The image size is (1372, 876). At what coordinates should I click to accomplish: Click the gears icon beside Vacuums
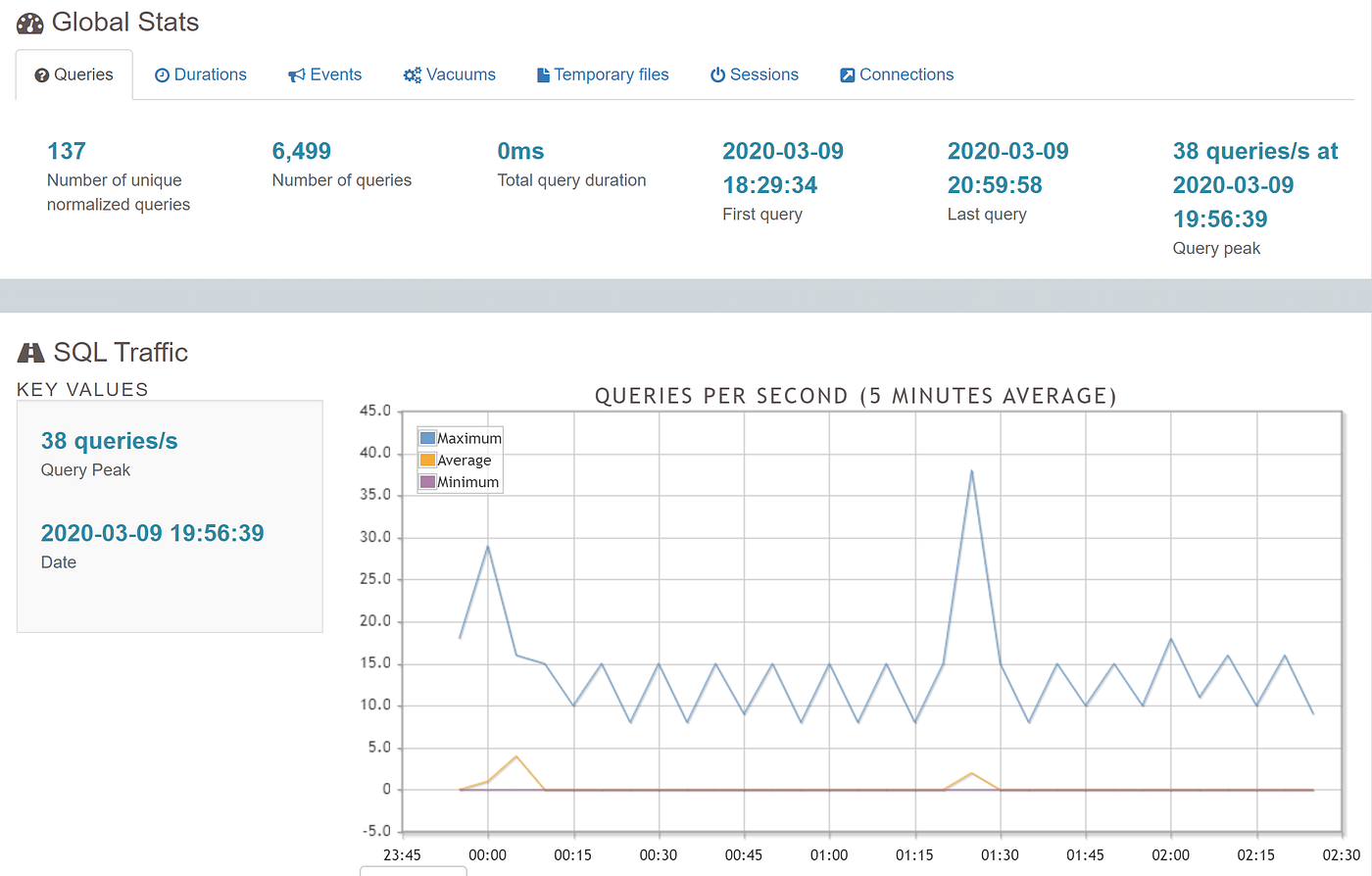[x=413, y=75]
